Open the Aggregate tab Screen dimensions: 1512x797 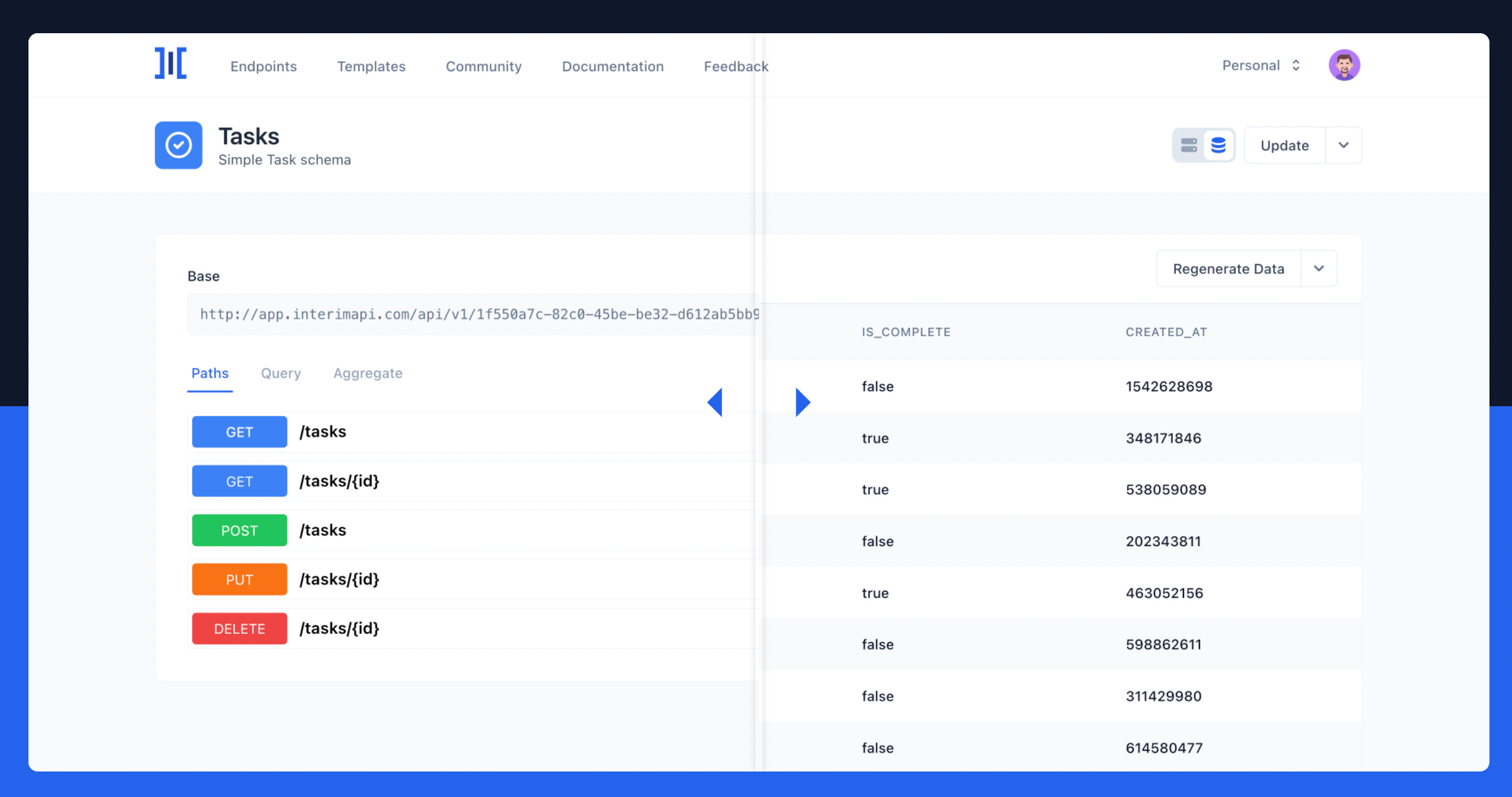coord(368,374)
